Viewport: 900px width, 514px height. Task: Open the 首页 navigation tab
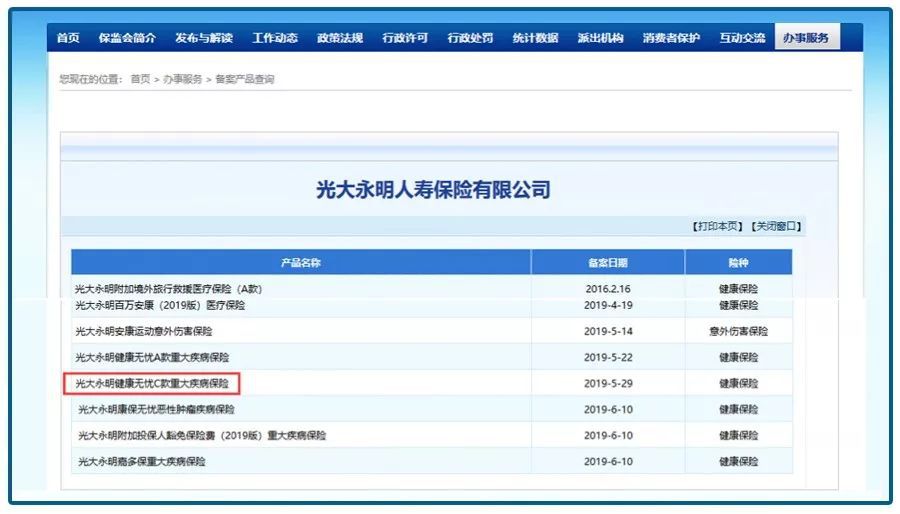pos(68,38)
